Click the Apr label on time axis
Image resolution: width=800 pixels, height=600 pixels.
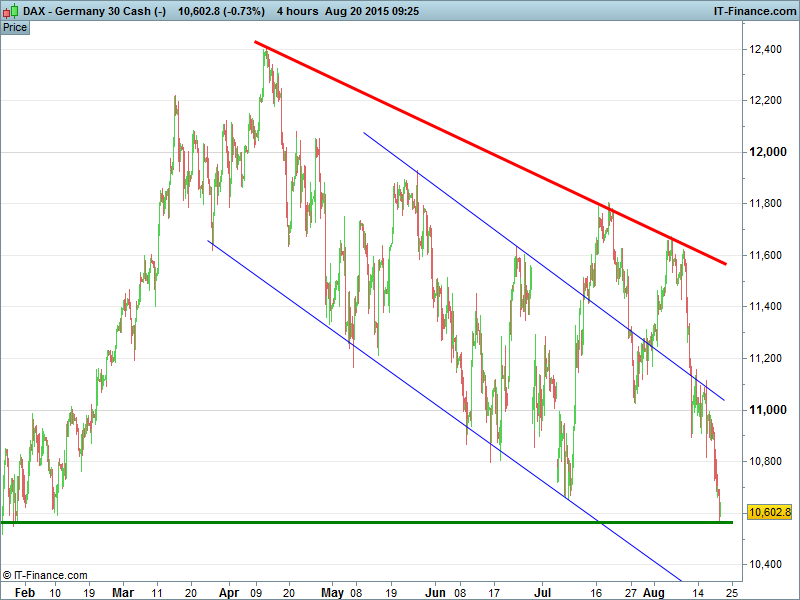230,592
